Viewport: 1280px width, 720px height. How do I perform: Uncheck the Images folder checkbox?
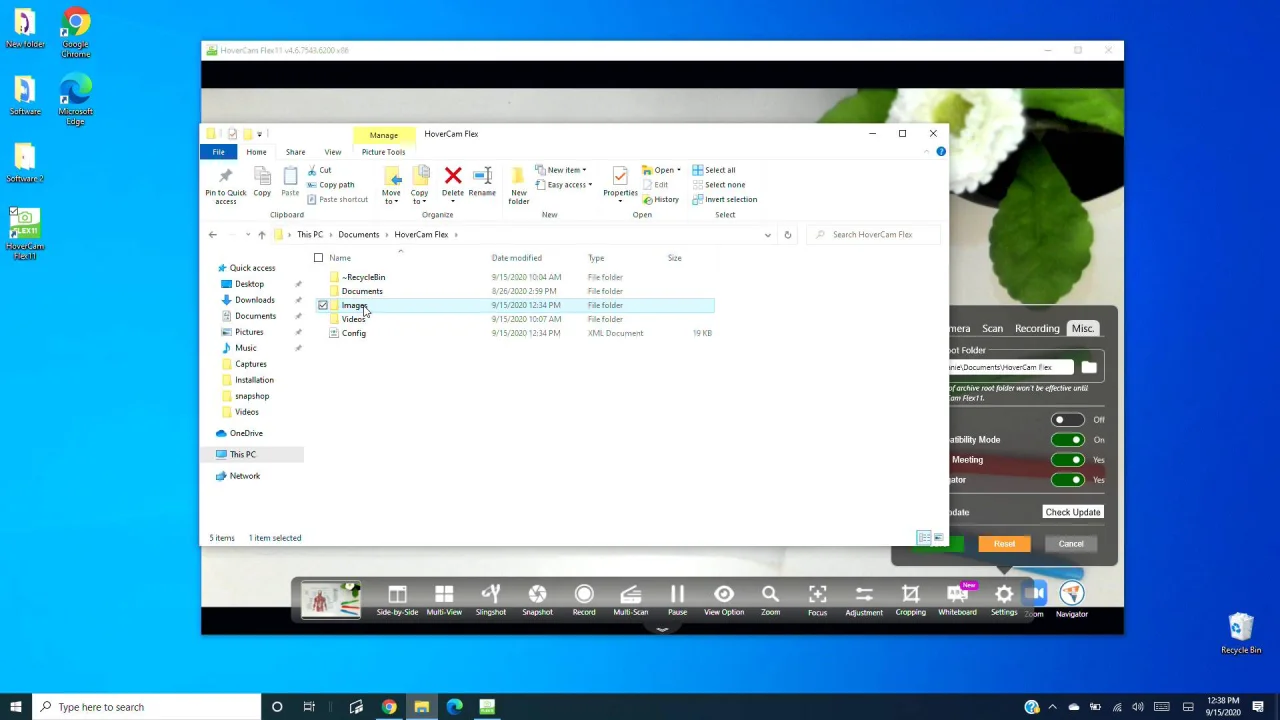(x=322, y=305)
